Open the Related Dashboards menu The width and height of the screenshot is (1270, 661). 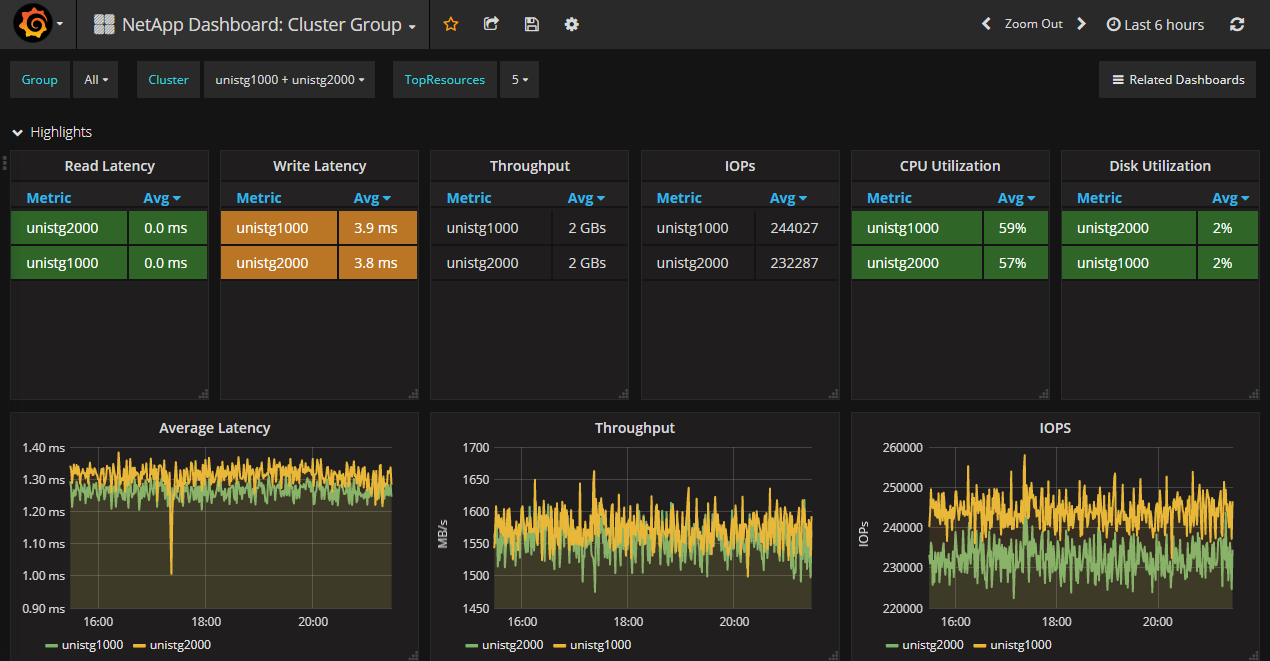pyautogui.click(x=1178, y=80)
